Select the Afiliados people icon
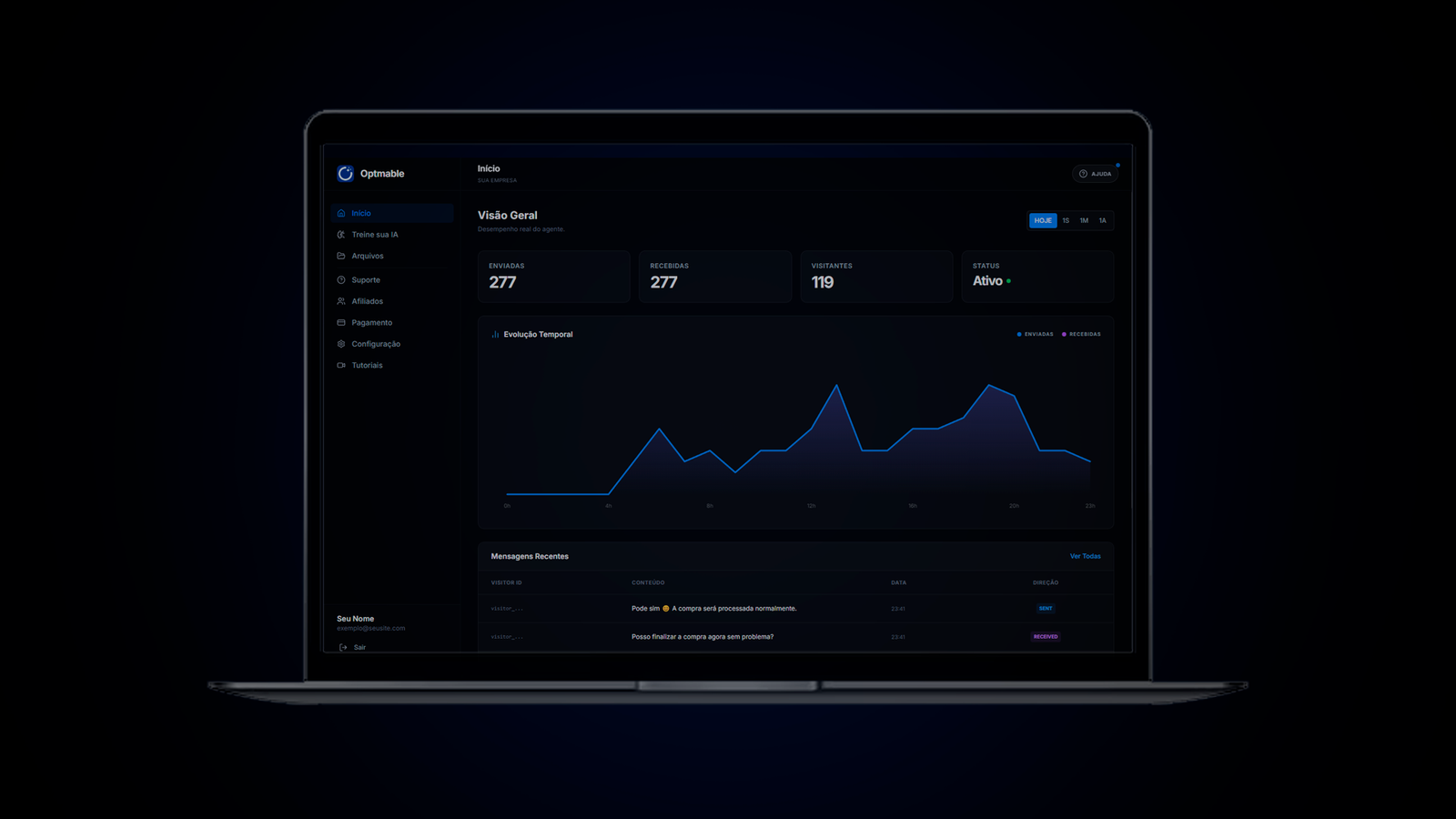The image size is (1456, 819). 341,301
